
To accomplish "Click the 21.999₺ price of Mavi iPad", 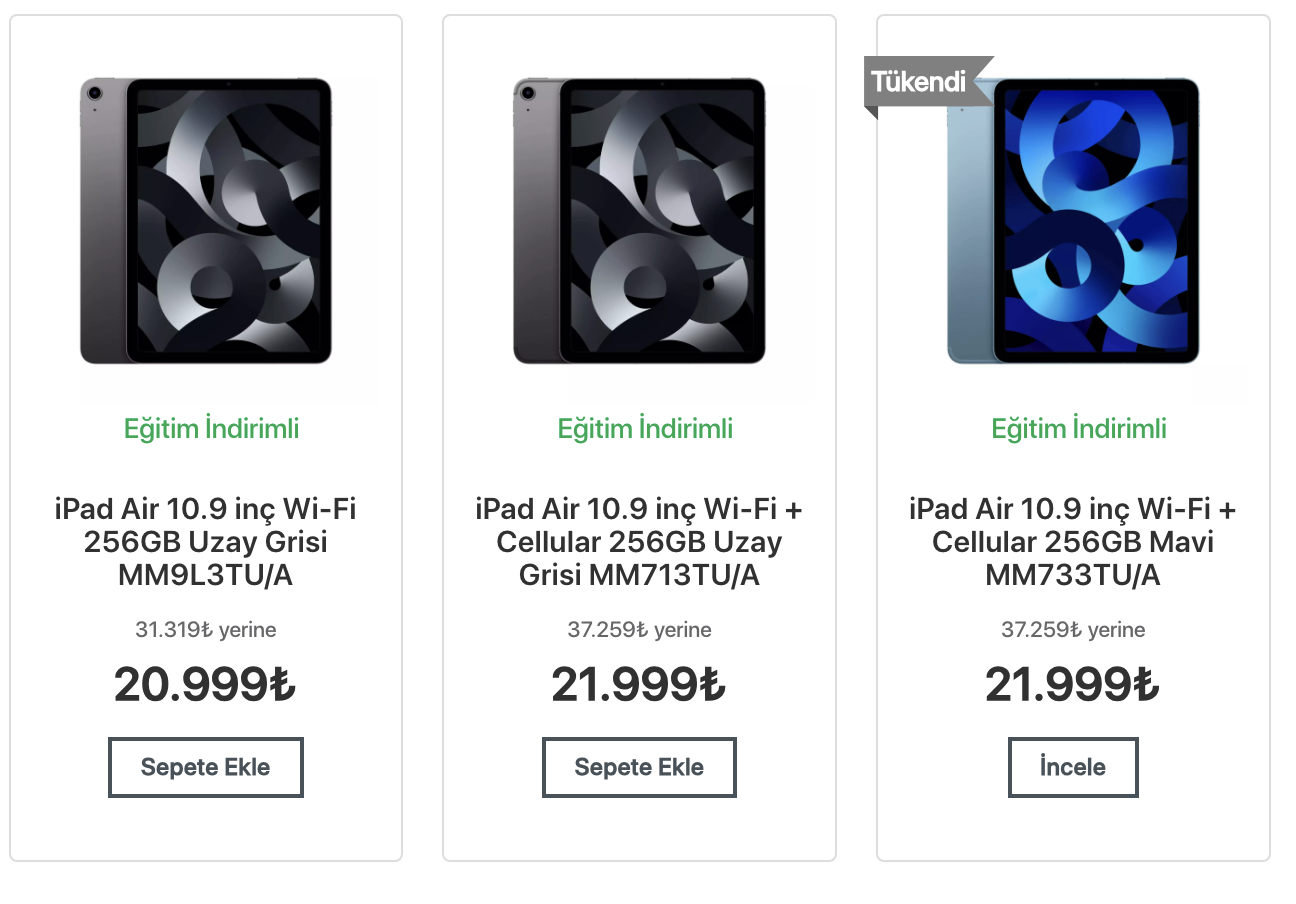I will pyautogui.click(x=1072, y=685).
